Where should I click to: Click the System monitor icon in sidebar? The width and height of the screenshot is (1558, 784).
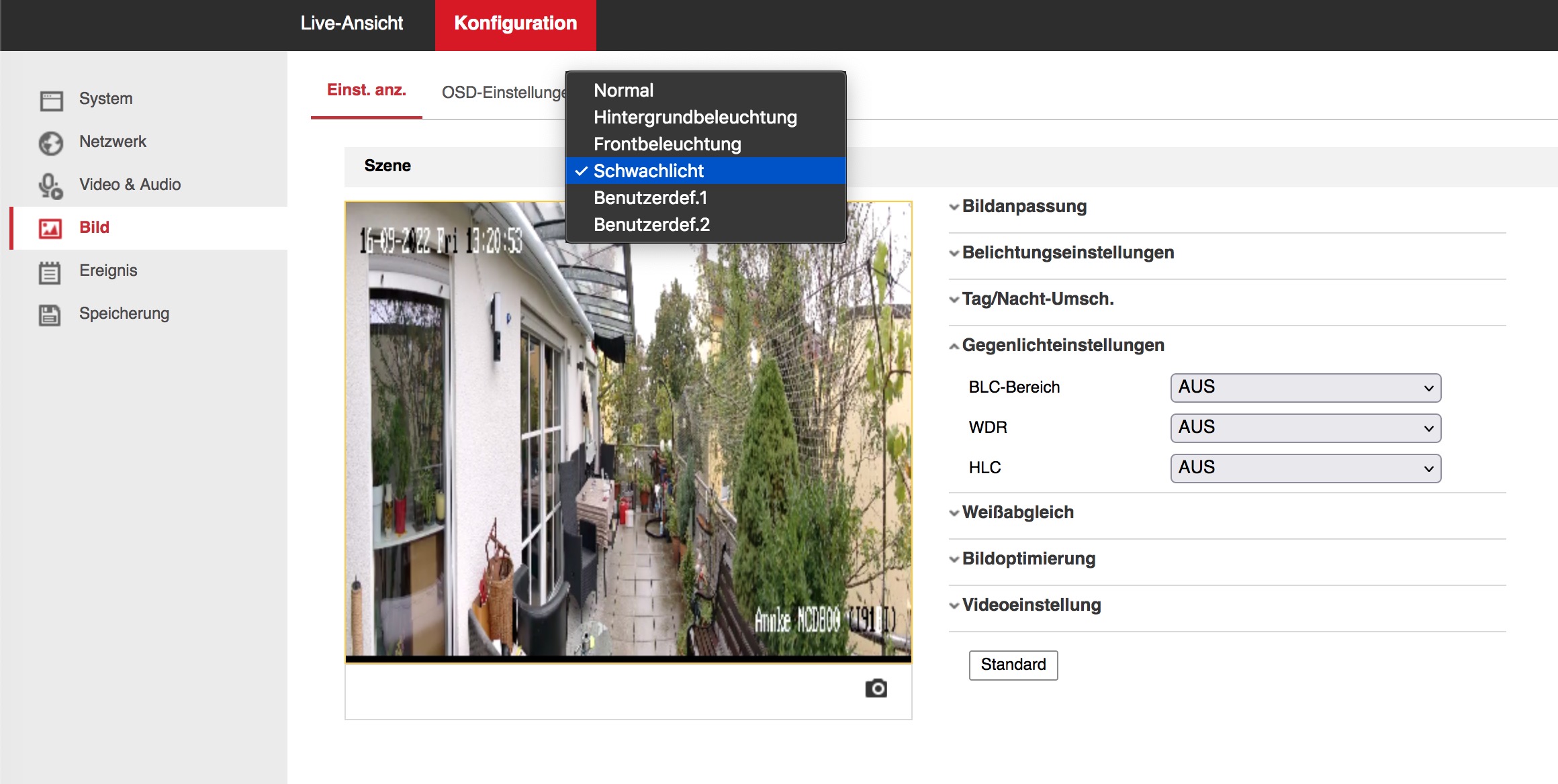coord(51,100)
